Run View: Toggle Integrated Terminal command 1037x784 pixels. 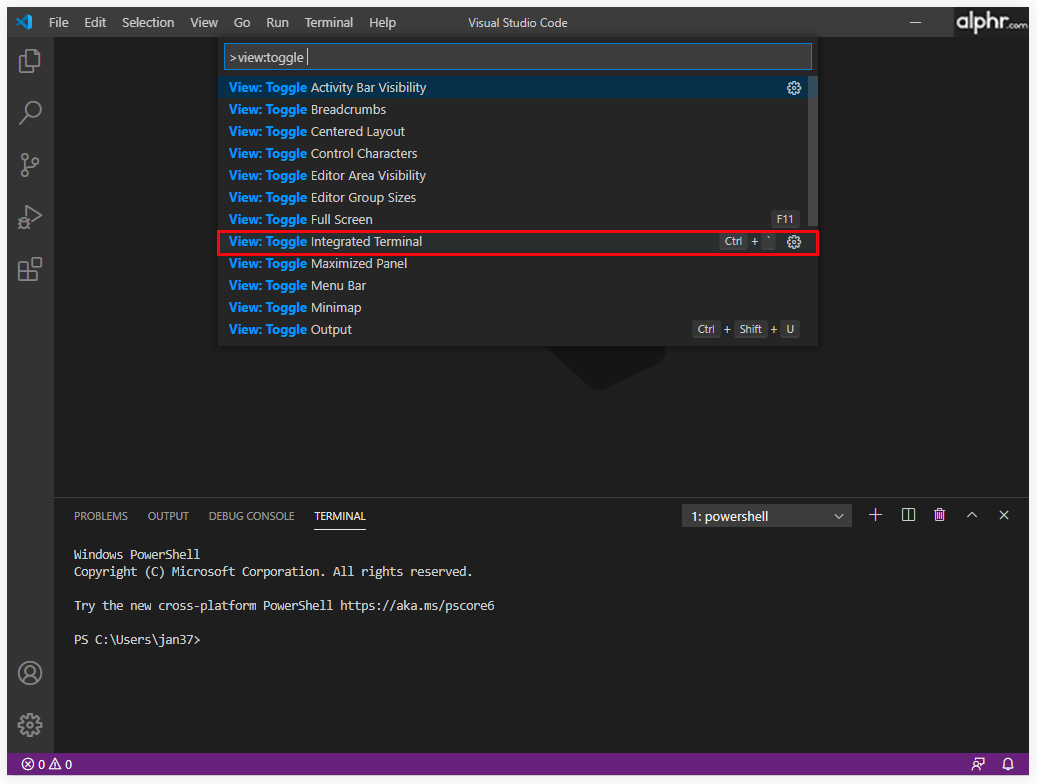click(x=518, y=241)
